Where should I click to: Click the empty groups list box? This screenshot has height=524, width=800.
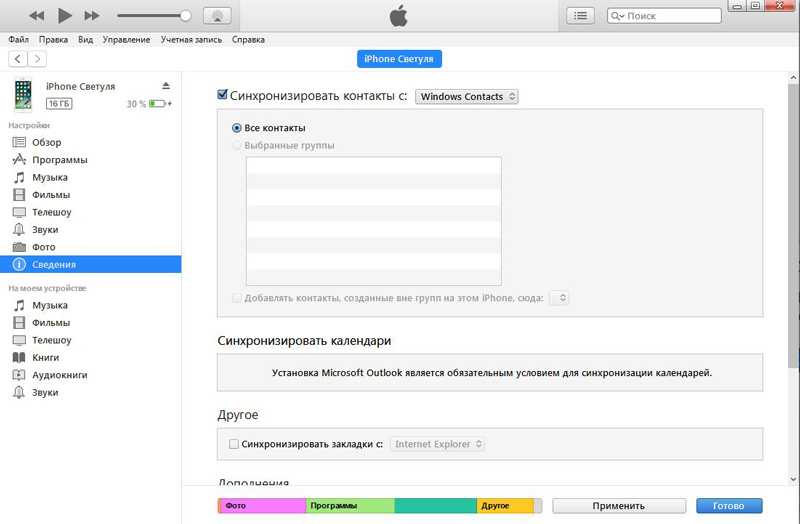[373, 221]
